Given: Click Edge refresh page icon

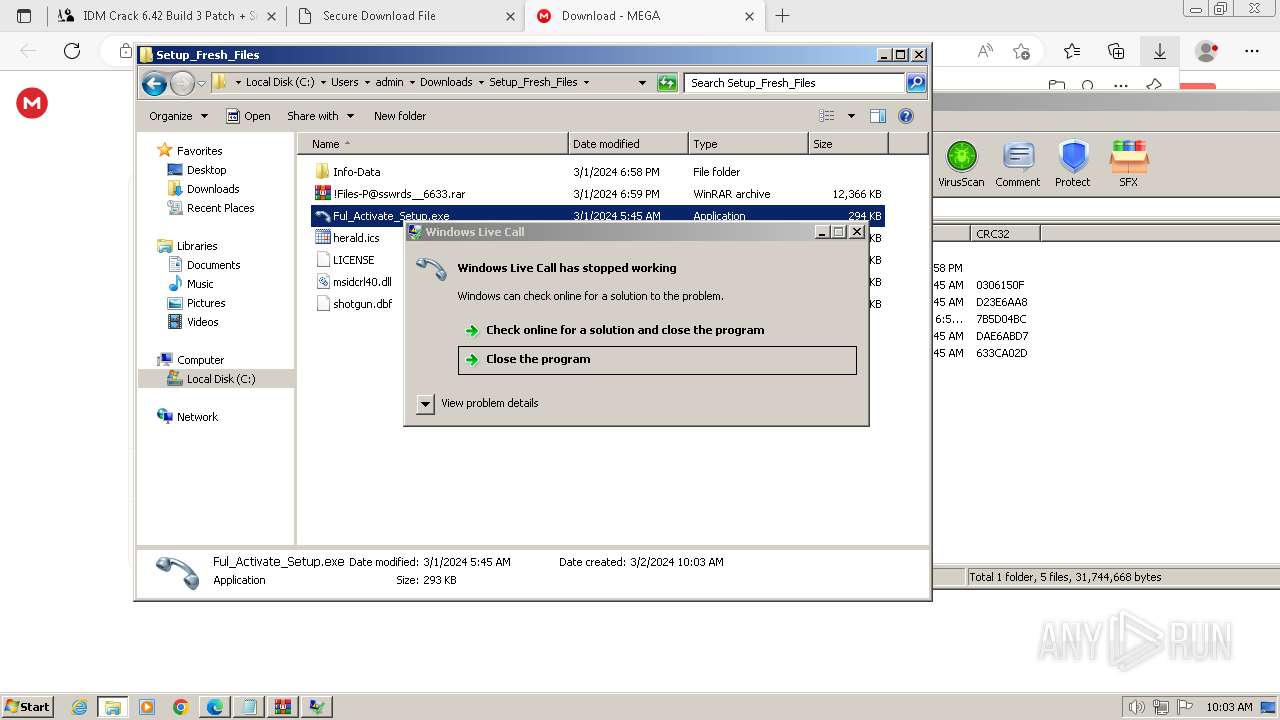Looking at the screenshot, I should pos(72,50).
